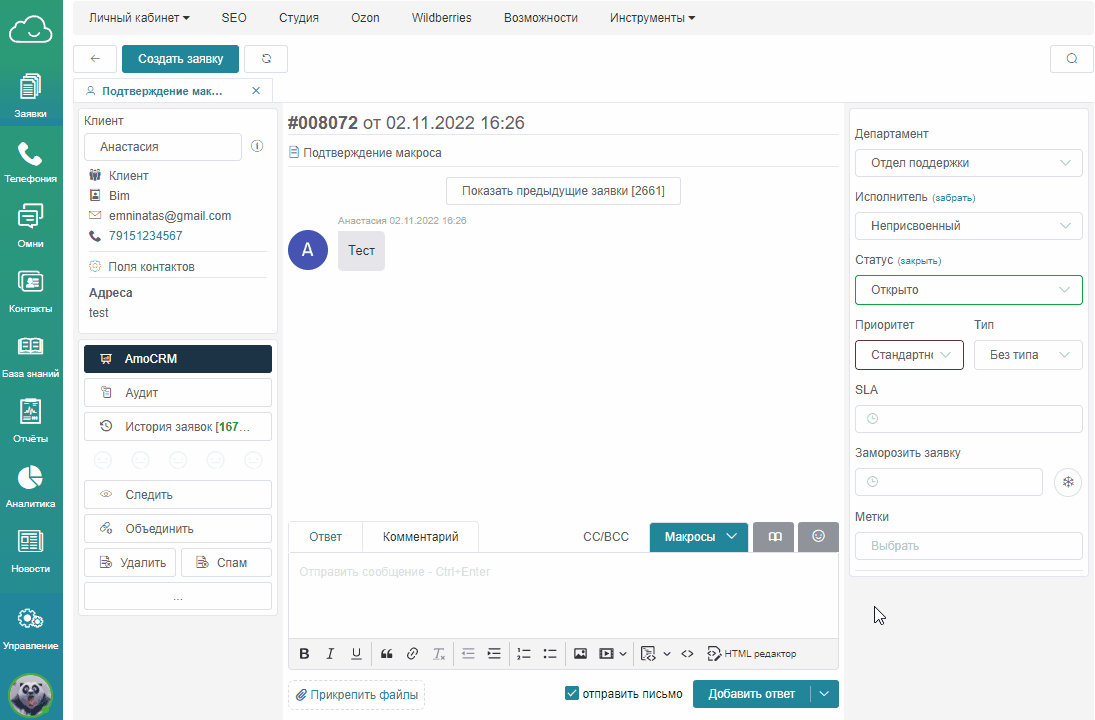The height and width of the screenshot is (720, 1095).
Task: Close the Подтверждение мак... ticket tab
Action: tap(256, 91)
